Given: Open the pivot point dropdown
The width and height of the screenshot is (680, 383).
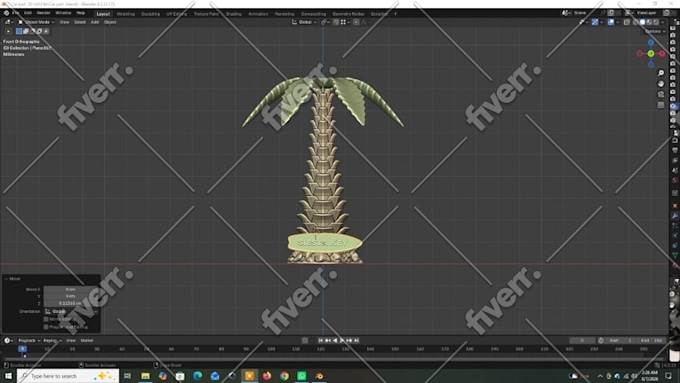Looking at the screenshot, I should (325, 22).
